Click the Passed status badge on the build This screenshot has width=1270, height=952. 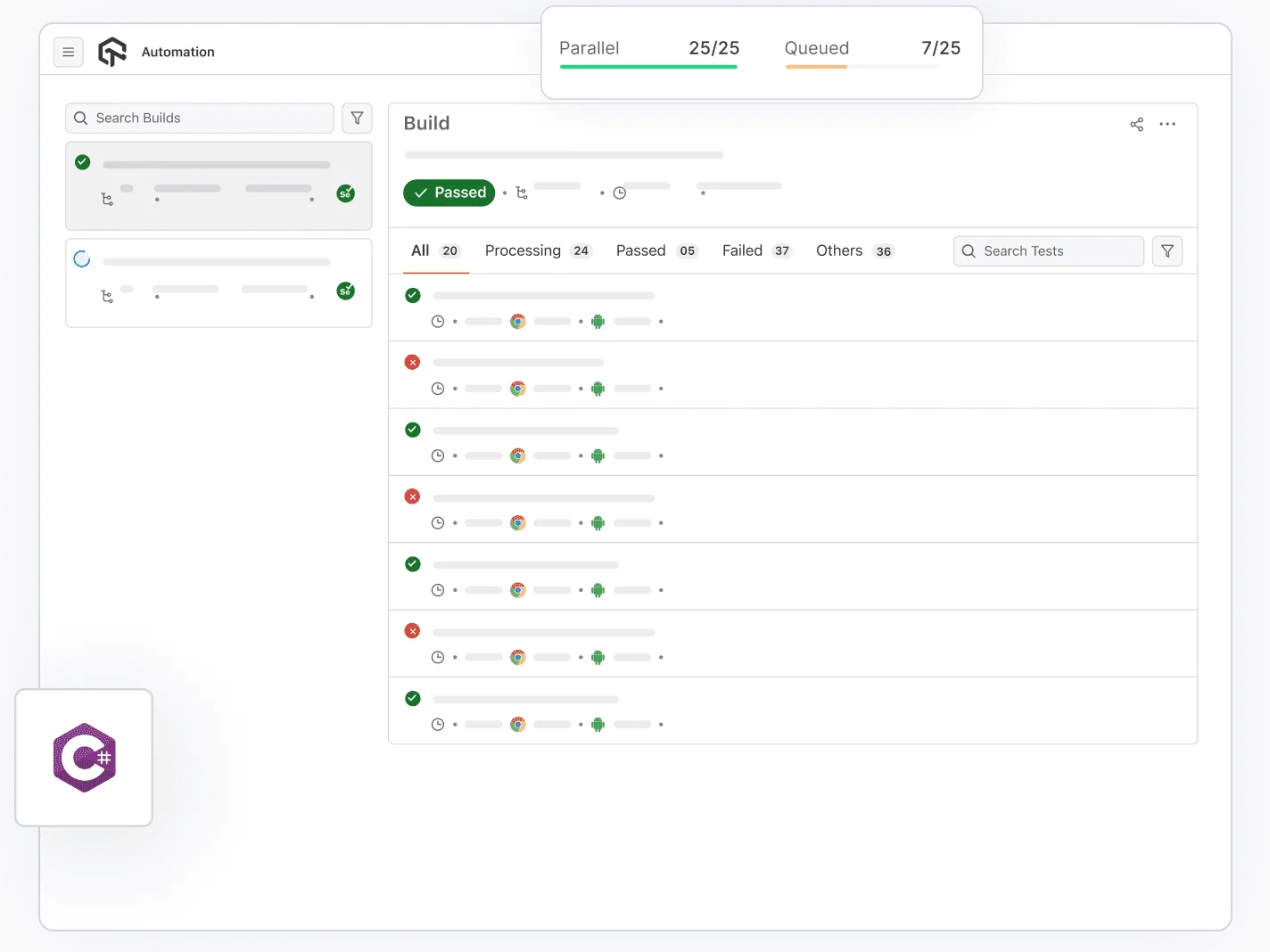click(x=449, y=193)
